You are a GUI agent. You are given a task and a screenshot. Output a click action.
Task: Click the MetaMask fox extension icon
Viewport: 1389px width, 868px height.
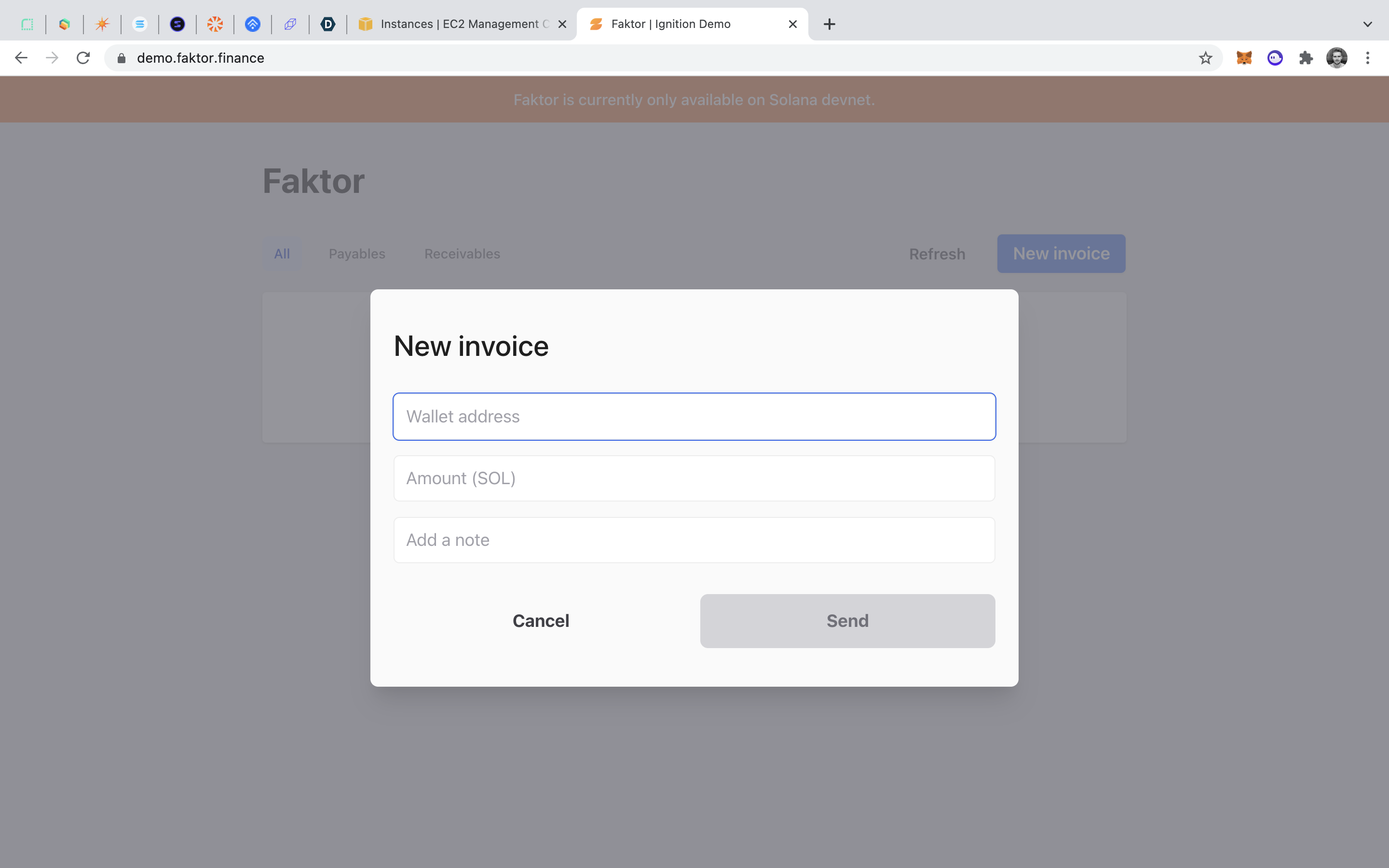tap(1244, 58)
